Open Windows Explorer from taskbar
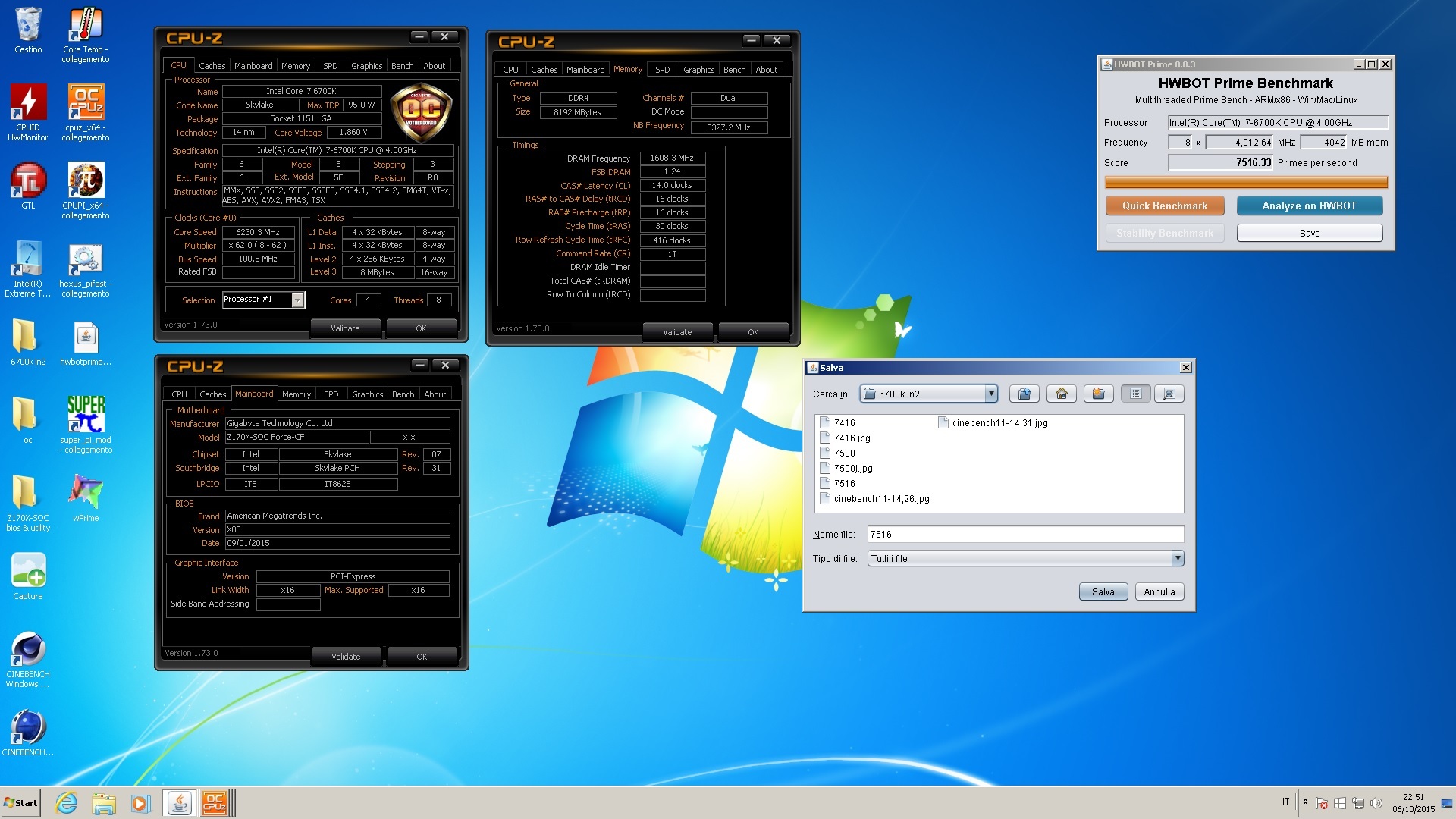The image size is (1456, 819). click(x=104, y=803)
